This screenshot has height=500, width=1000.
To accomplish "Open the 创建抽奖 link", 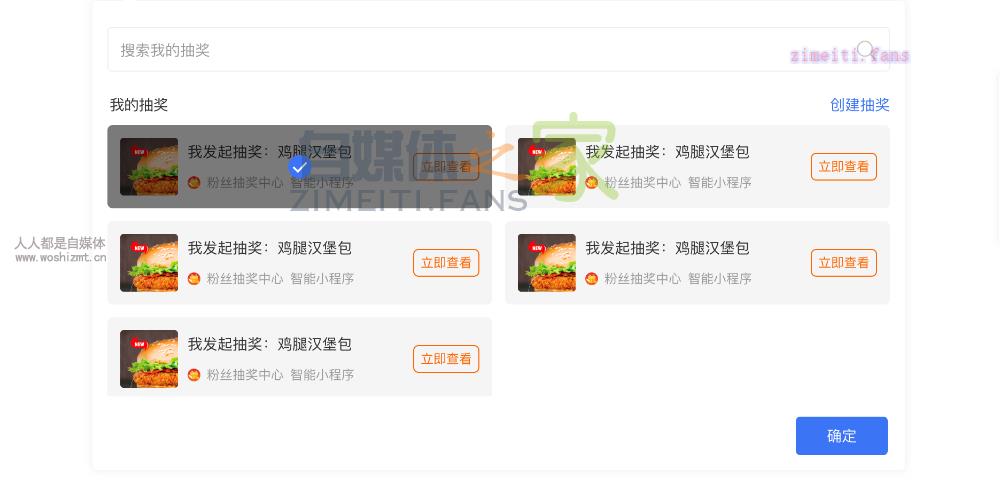I will (x=860, y=105).
